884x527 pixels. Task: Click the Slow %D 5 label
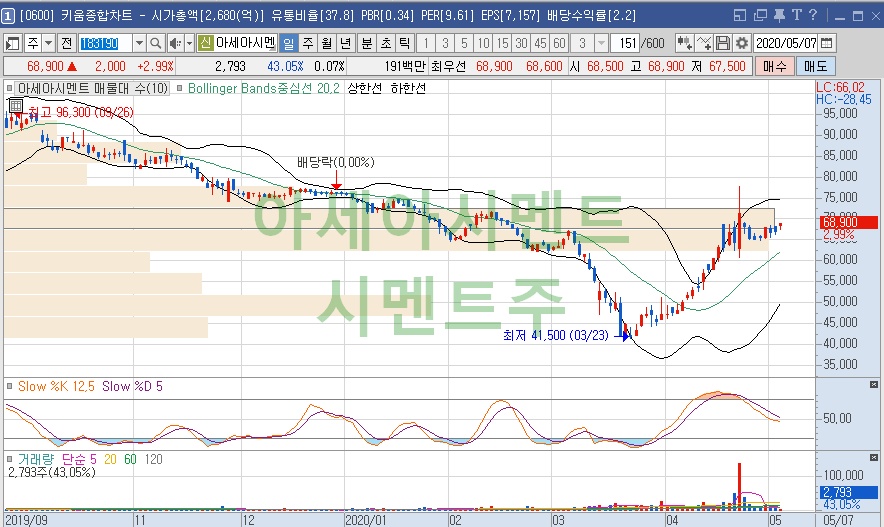click(132, 387)
